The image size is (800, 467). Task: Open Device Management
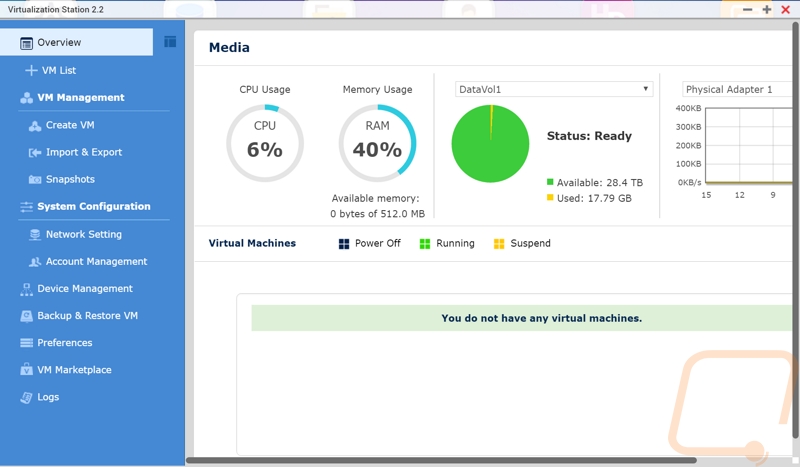point(85,288)
